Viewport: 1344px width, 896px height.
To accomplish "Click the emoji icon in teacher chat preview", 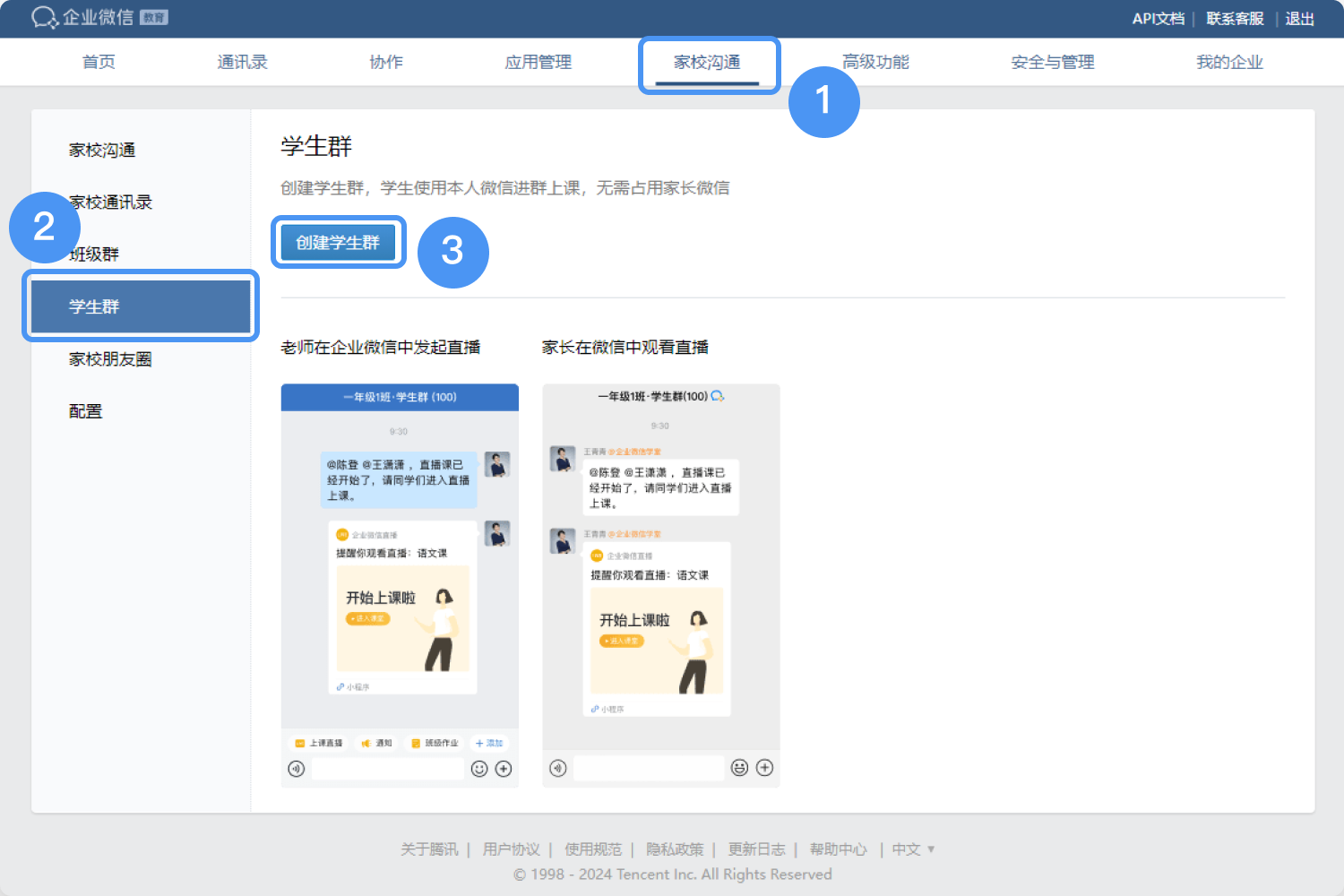I will 479,769.
